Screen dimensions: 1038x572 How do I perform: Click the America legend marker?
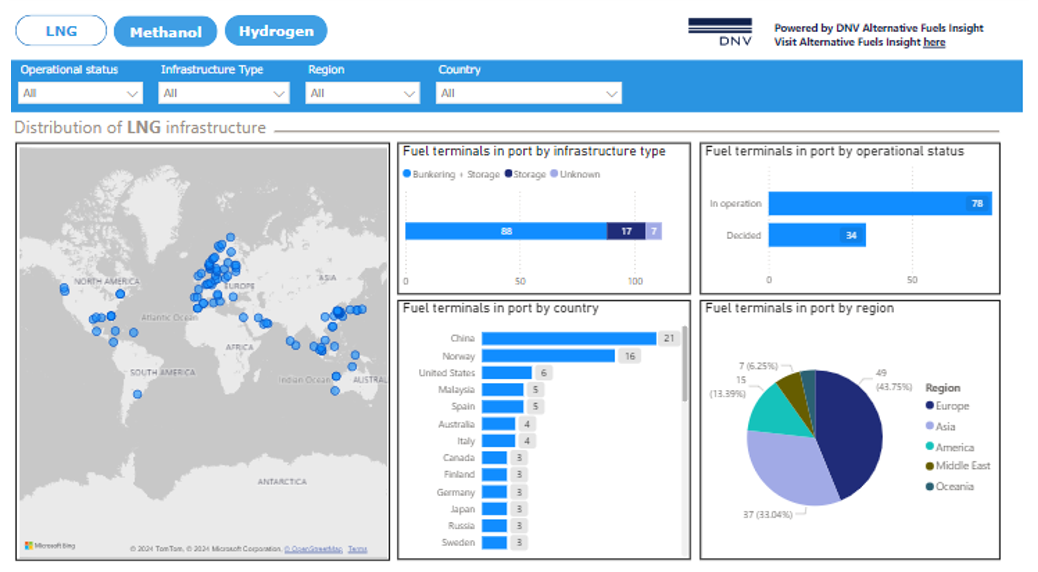tap(930, 447)
